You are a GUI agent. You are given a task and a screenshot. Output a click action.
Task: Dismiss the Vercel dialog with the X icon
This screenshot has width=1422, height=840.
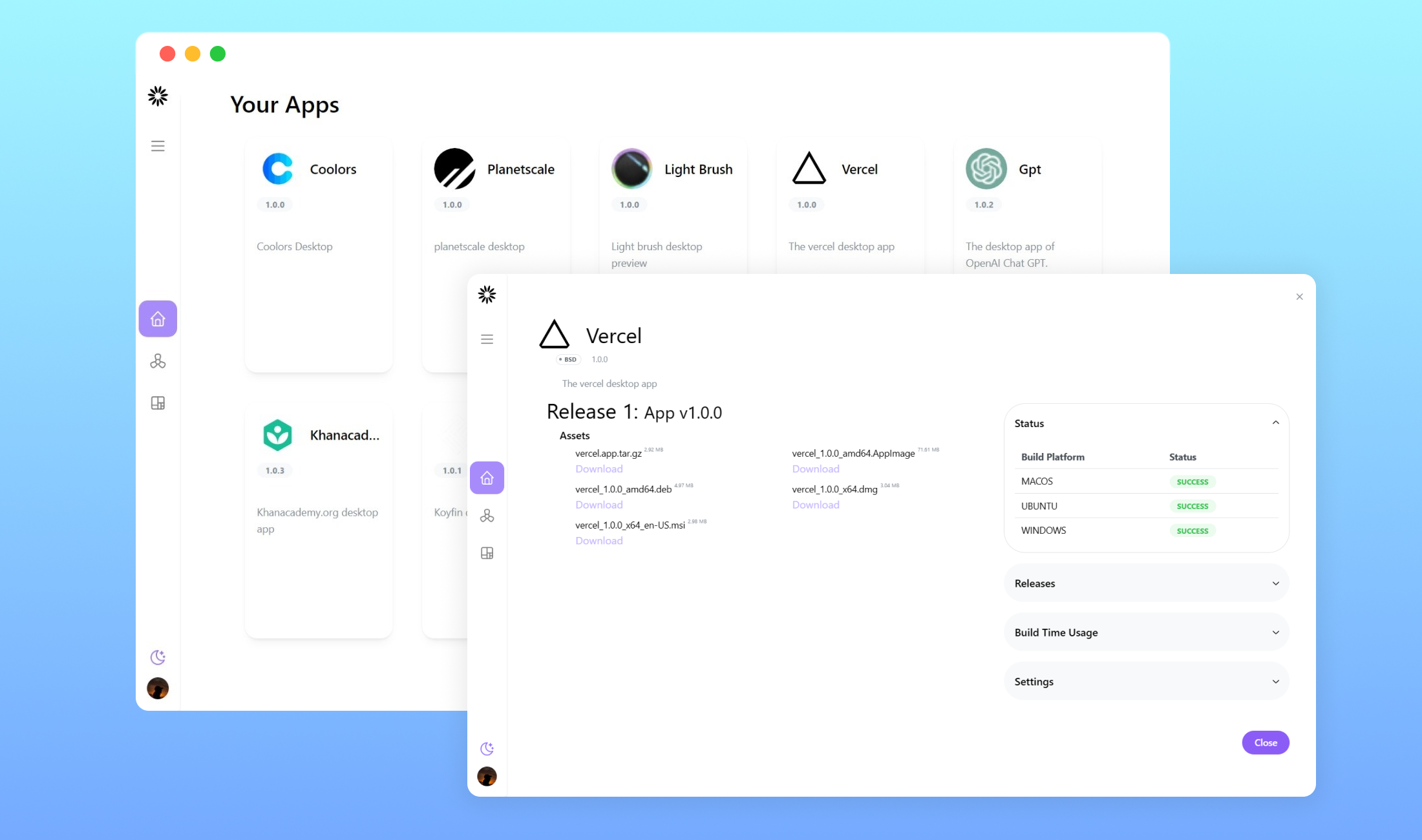(x=1299, y=297)
